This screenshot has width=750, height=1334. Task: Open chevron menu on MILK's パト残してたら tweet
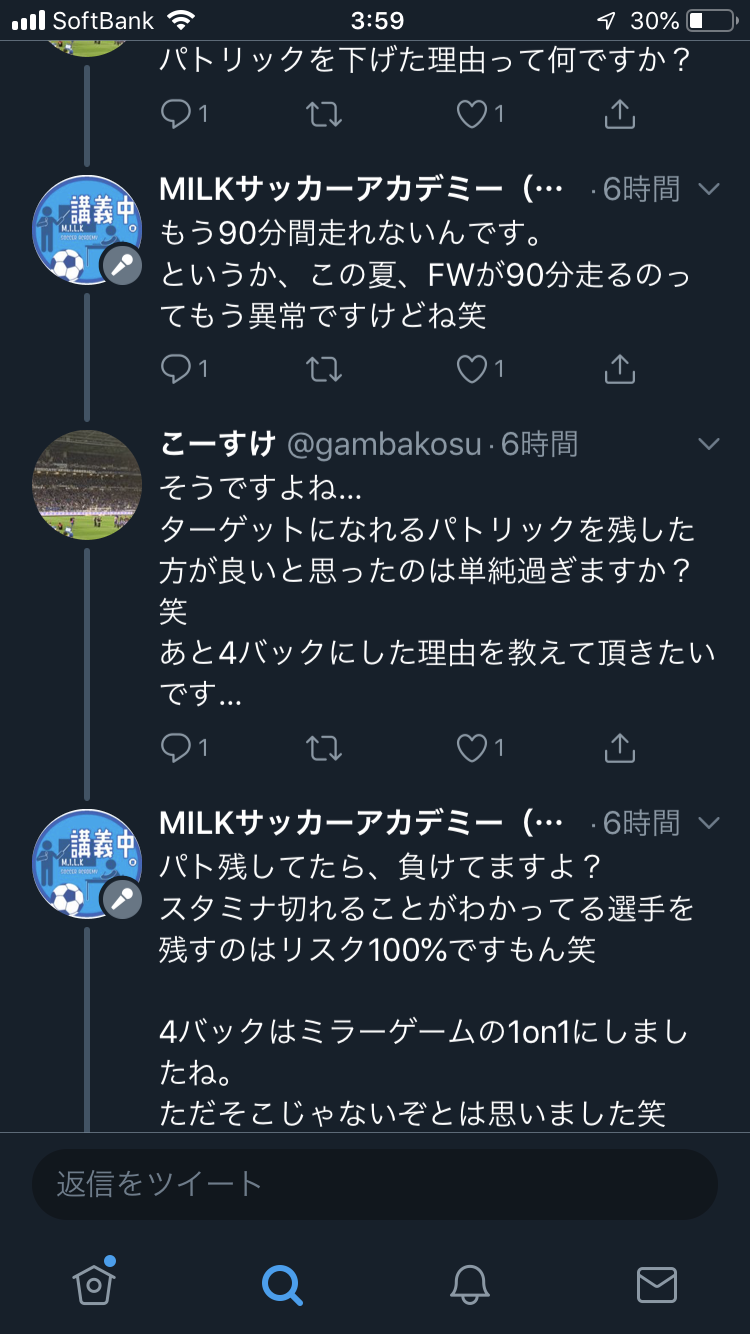pos(708,823)
